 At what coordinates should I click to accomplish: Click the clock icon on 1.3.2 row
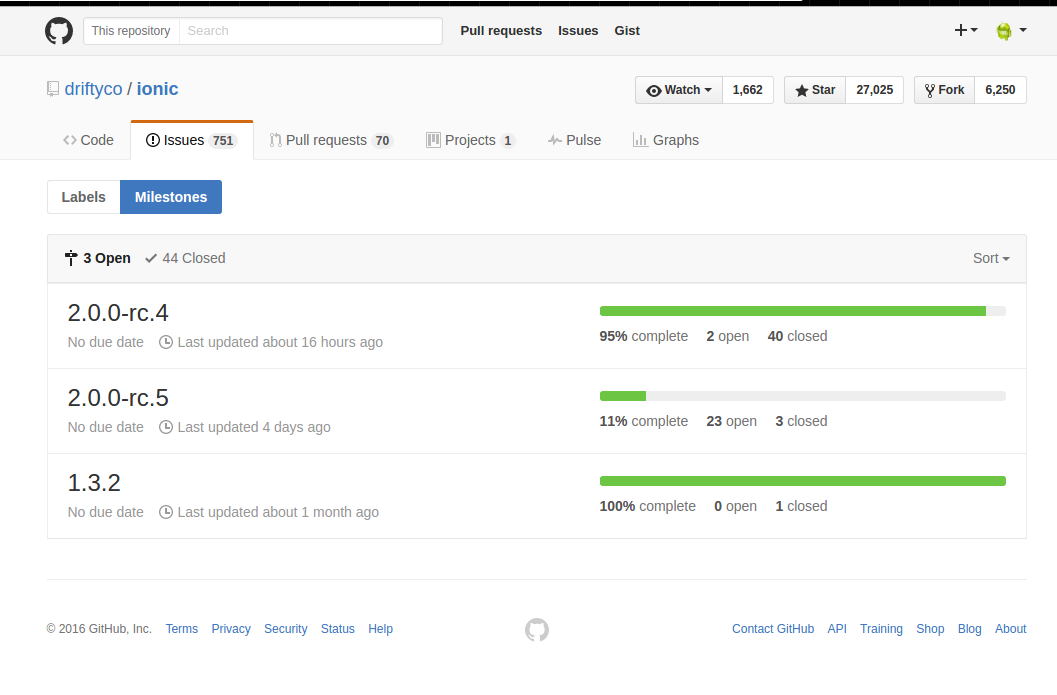[x=166, y=512]
